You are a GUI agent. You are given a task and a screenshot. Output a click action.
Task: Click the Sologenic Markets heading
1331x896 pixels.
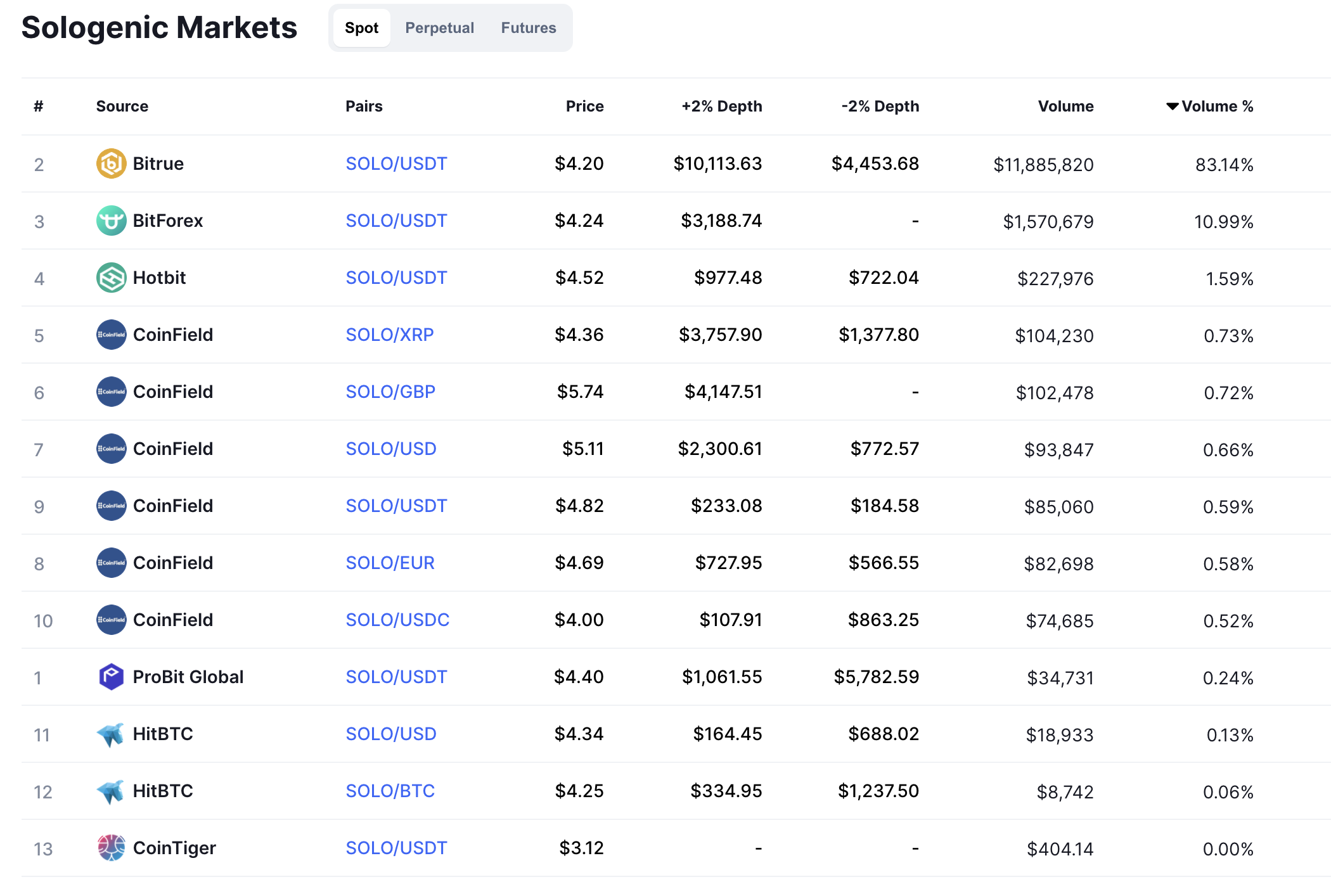pos(159,27)
